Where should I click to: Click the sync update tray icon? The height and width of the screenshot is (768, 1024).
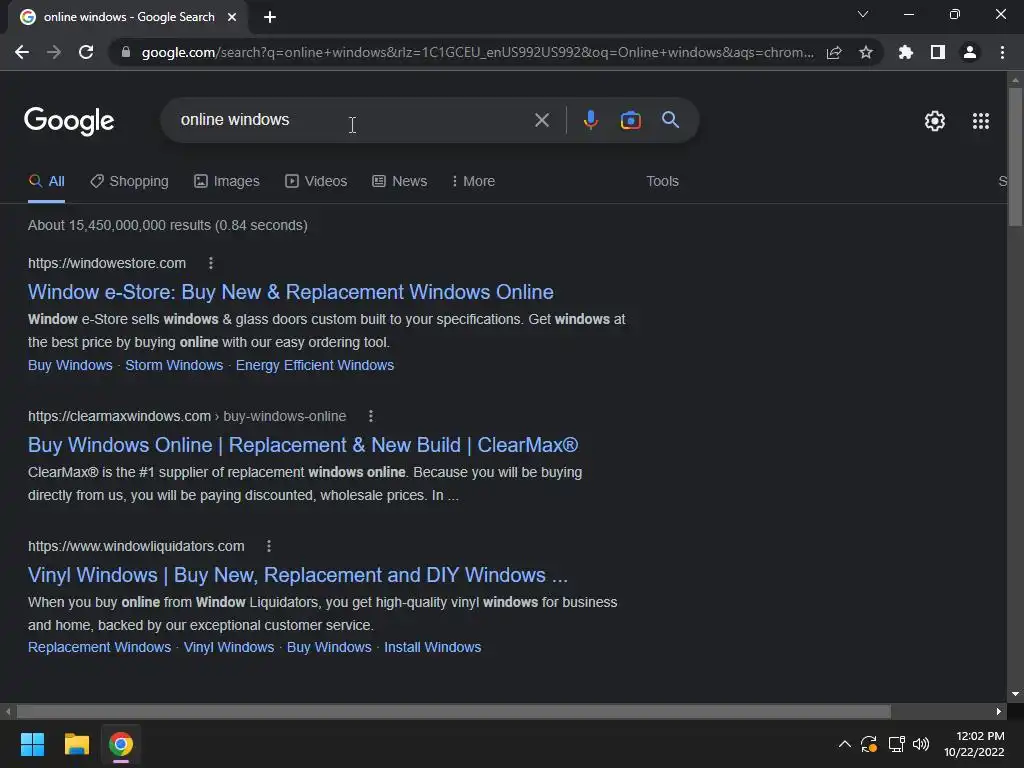point(869,744)
